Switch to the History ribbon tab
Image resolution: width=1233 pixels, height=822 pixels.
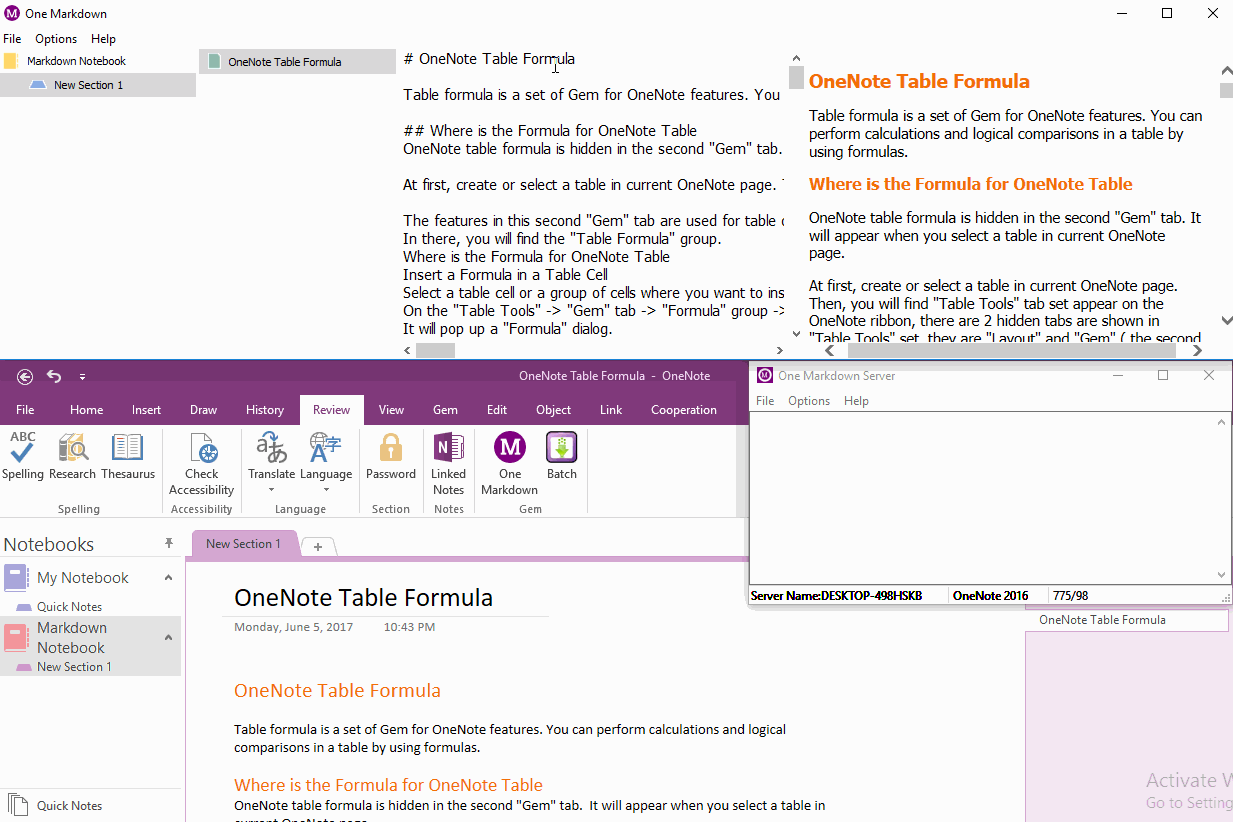point(265,410)
